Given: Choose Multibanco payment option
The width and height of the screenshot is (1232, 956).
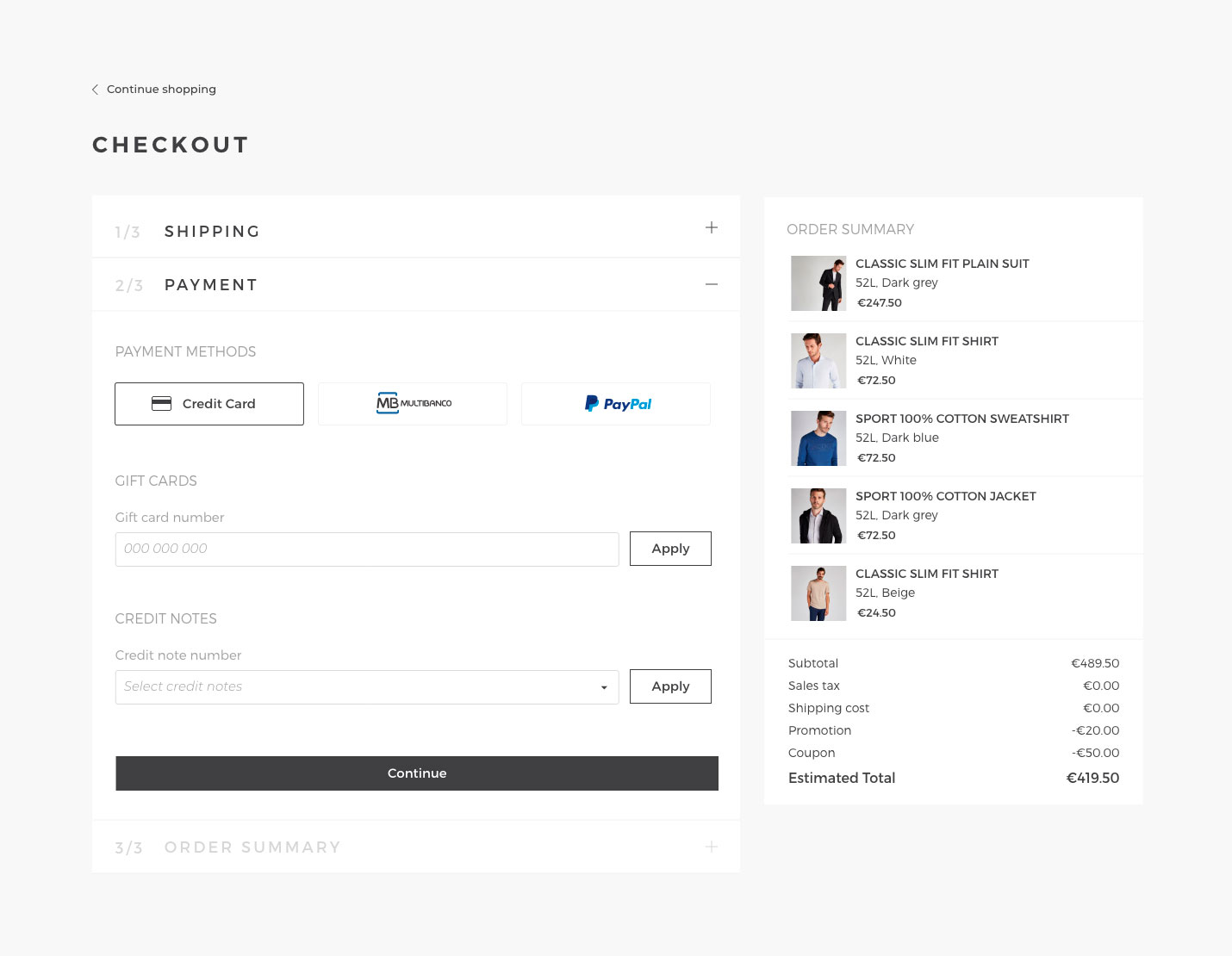Looking at the screenshot, I should (413, 404).
